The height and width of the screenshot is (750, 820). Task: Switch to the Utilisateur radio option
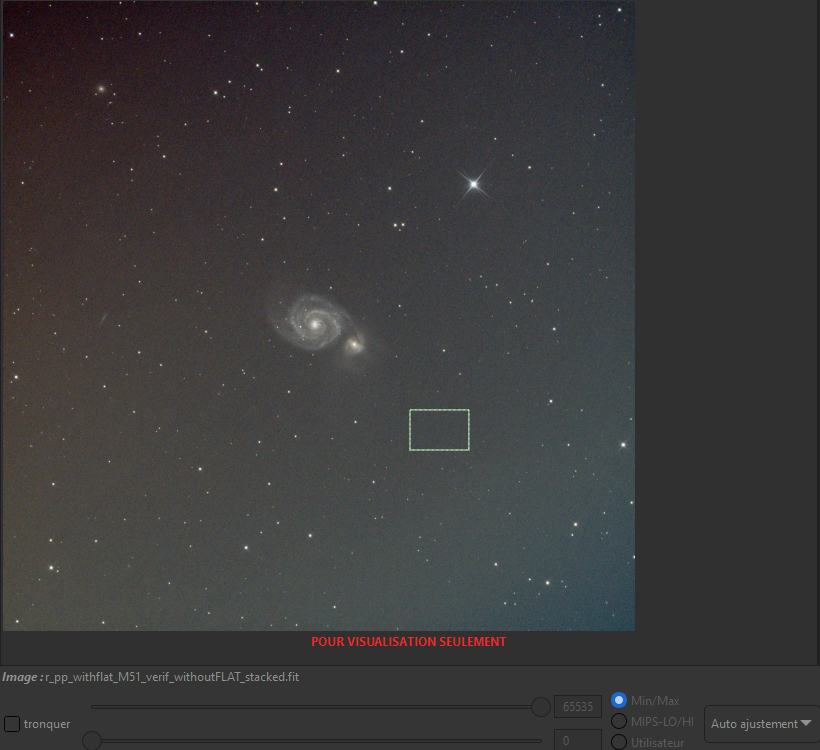click(x=619, y=742)
